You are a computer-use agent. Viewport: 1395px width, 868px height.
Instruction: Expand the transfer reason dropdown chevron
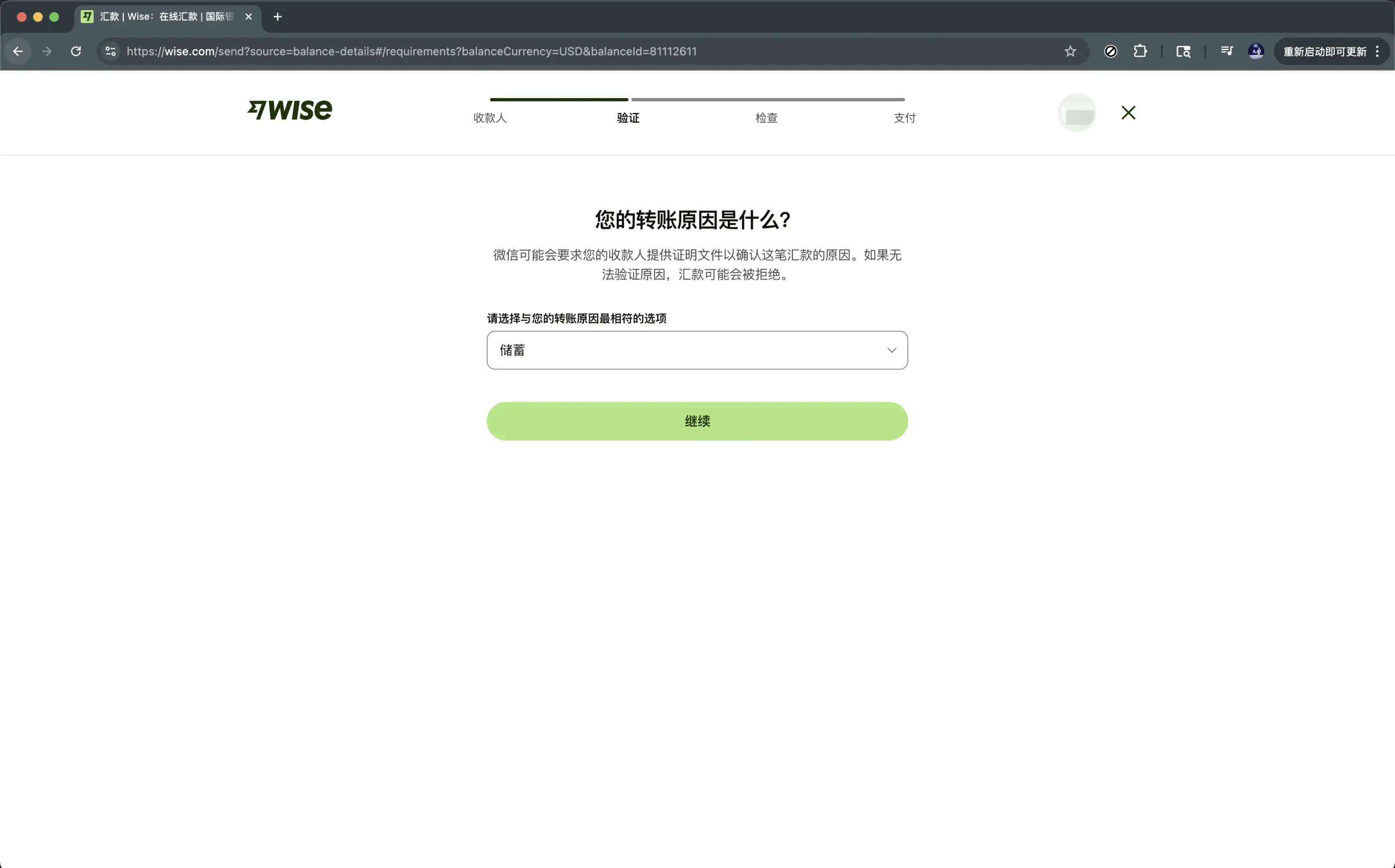891,350
